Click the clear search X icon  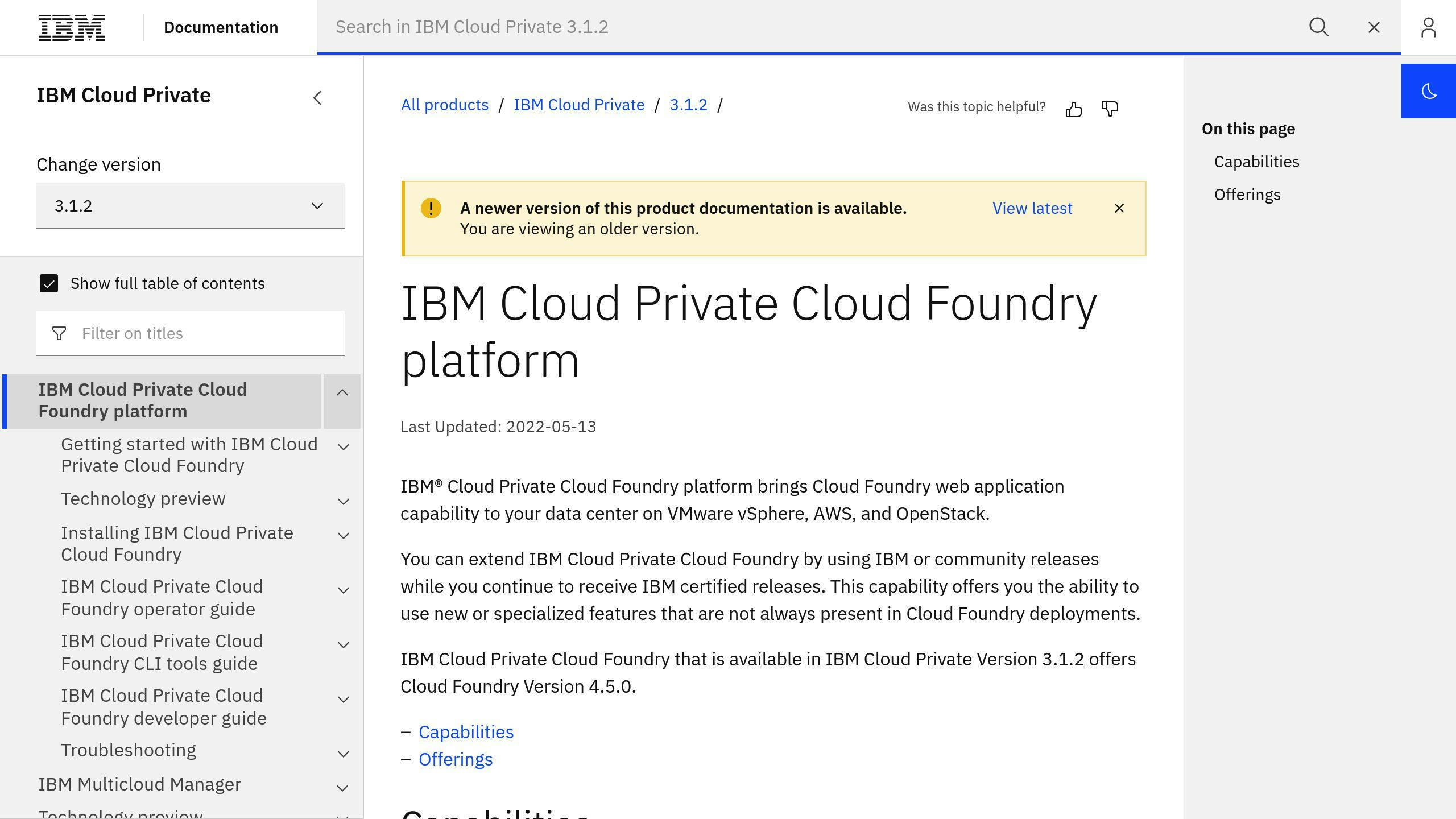pyautogui.click(x=1374, y=27)
